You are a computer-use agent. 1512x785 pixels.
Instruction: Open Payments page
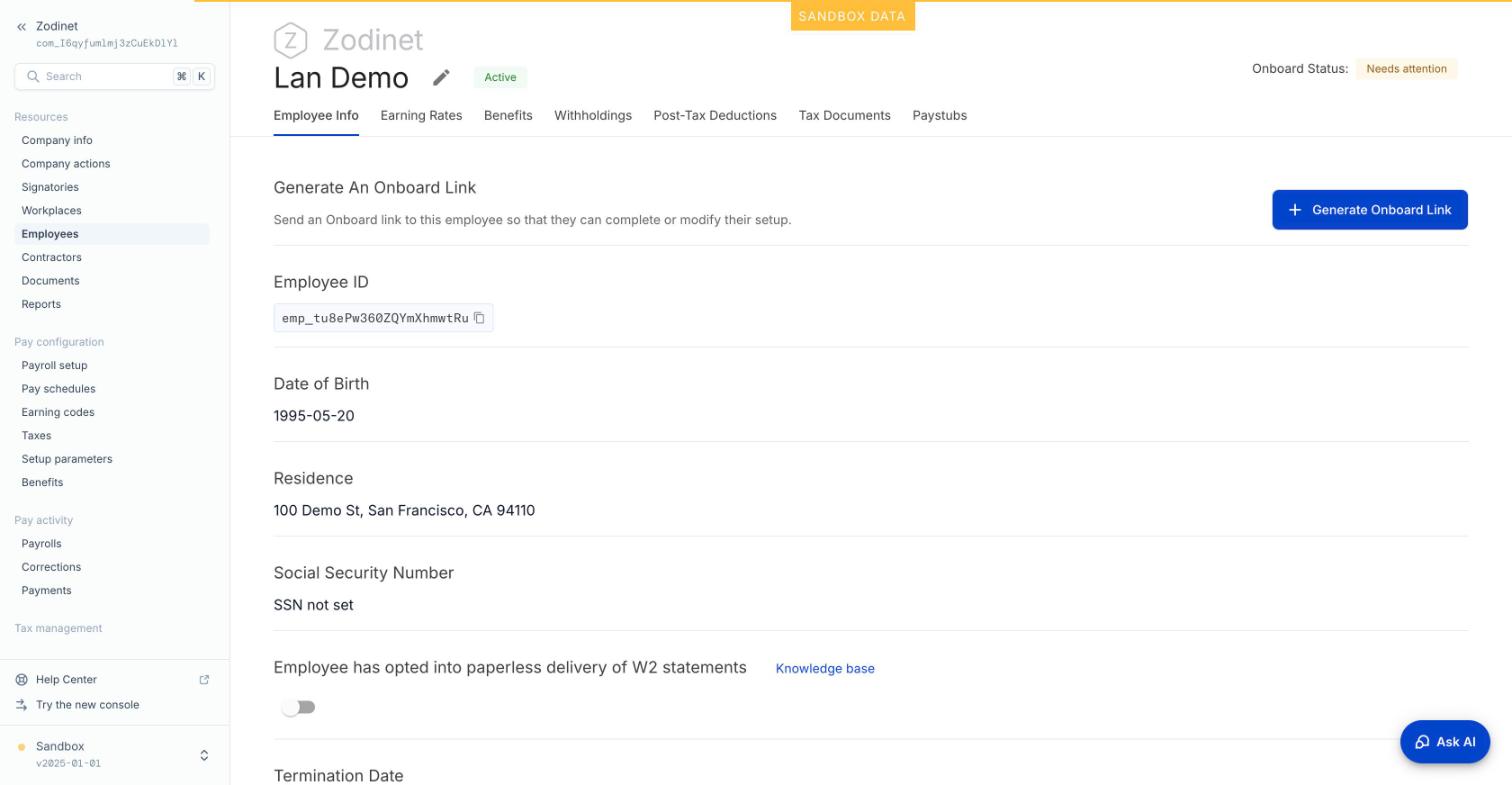[x=46, y=591]
